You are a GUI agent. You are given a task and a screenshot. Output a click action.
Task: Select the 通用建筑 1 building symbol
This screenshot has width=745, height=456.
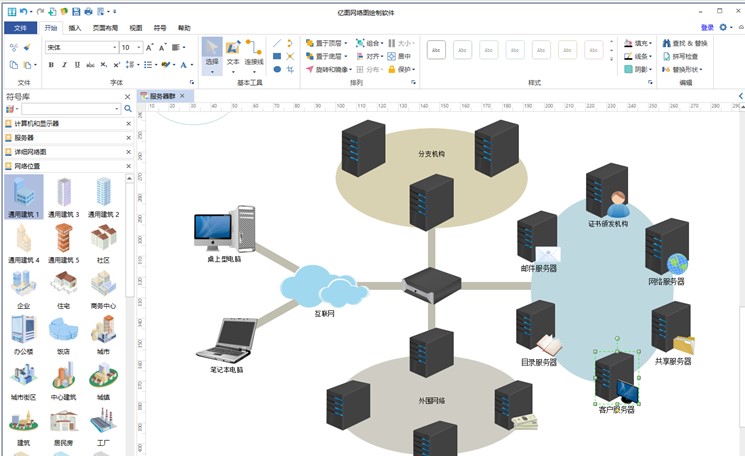pyautogui.click(x=24, y=196)
